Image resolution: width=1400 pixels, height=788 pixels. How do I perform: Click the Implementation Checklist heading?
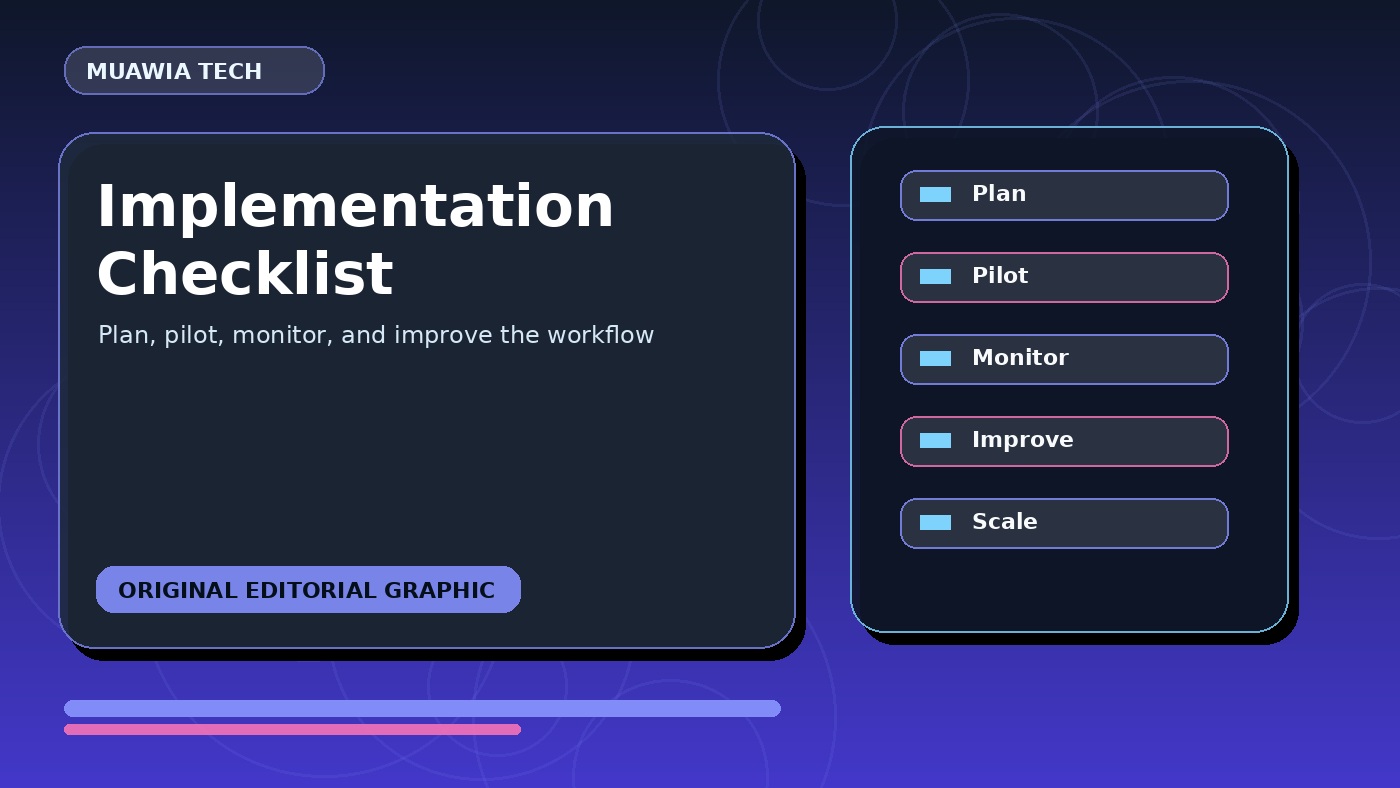(355, 240)
